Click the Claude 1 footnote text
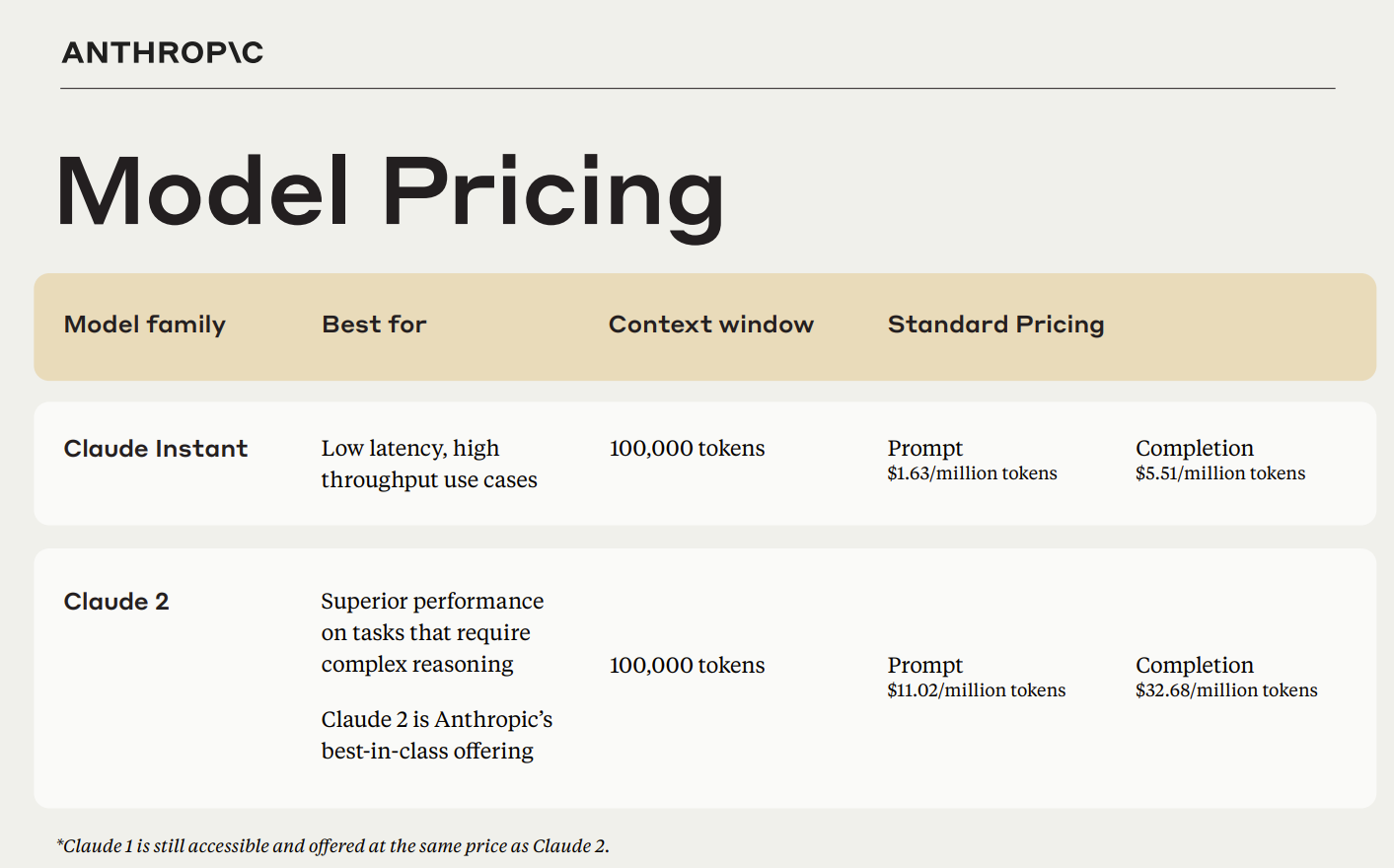 pyautogui.click(x=333, y=845)
